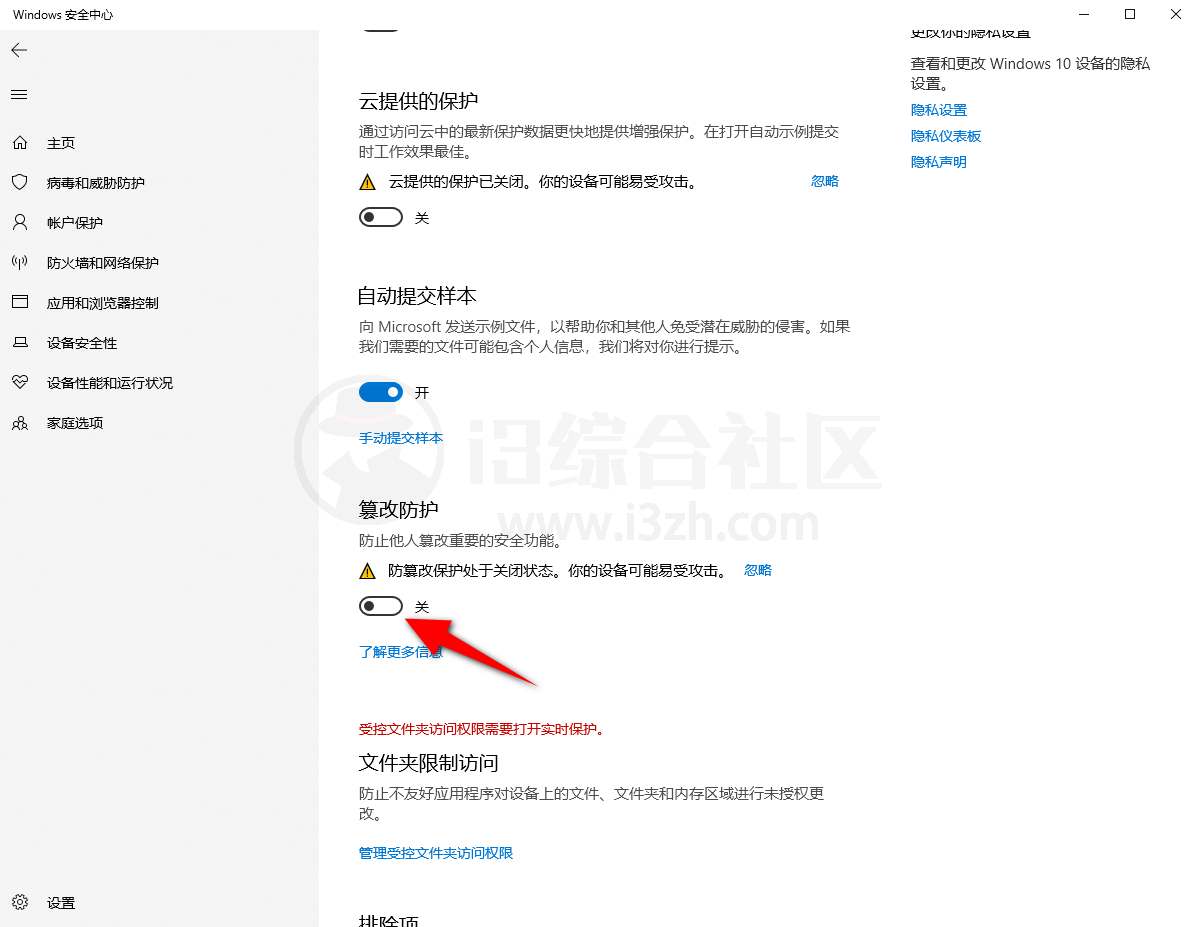Select 应用和浏览器控制 item
Screen dimensions: 1197x927
tap(102, 302)
